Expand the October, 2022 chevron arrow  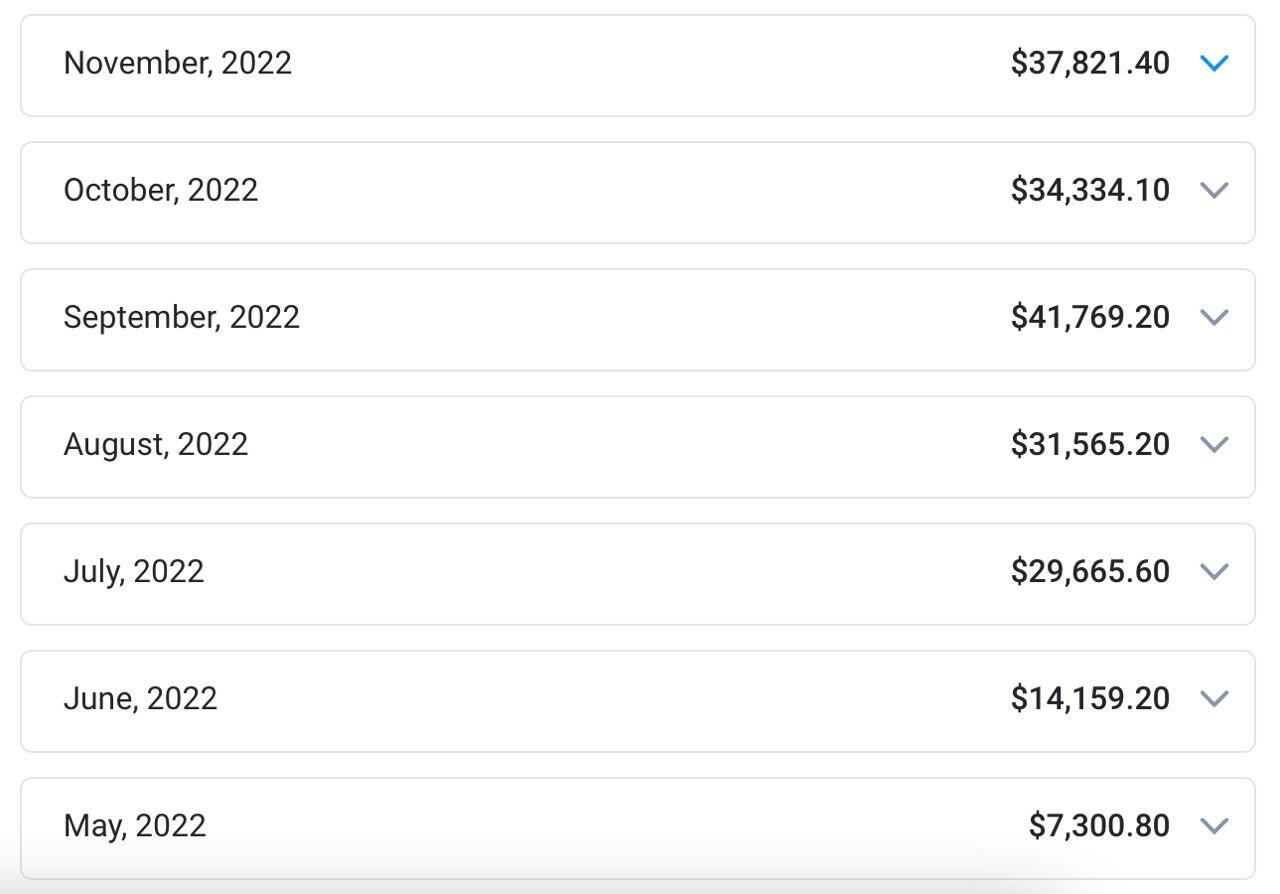[1213, 190]
